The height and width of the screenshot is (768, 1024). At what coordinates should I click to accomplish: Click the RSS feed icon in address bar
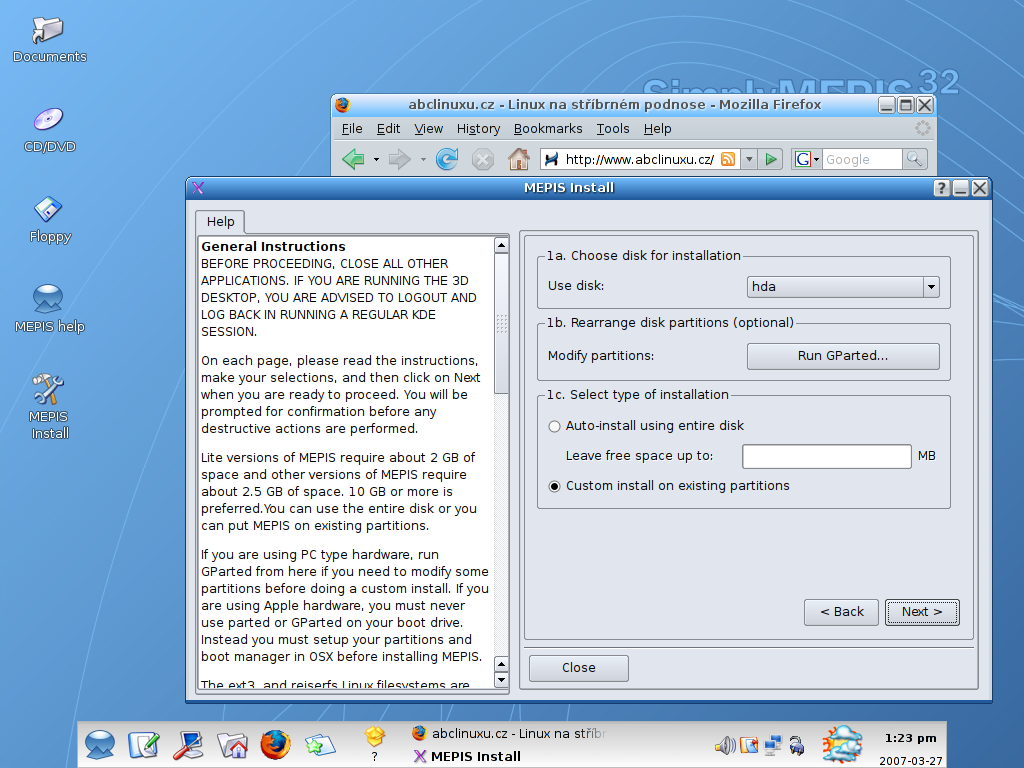tap(728, 159)
